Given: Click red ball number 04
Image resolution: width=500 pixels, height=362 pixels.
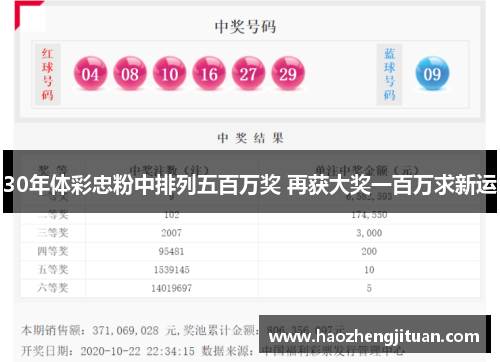Looking at the screenshot, I should point(90,73).
